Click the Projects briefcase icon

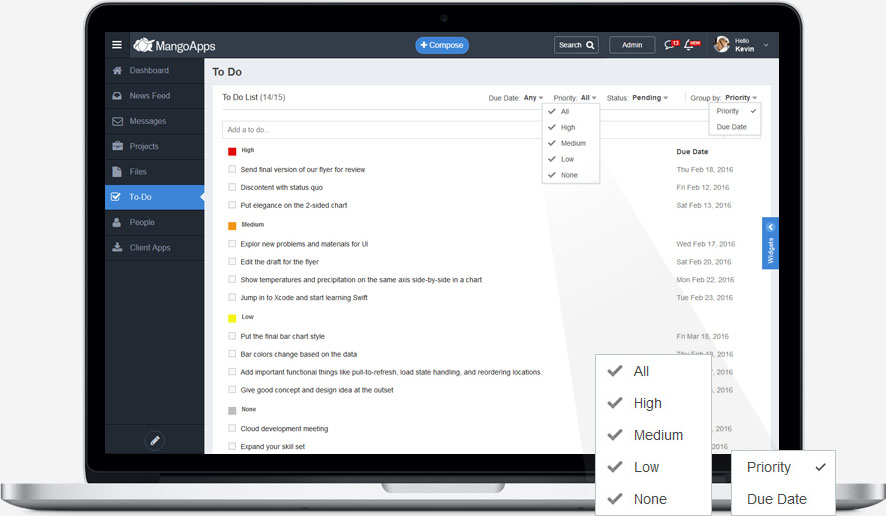pos(117,146)
